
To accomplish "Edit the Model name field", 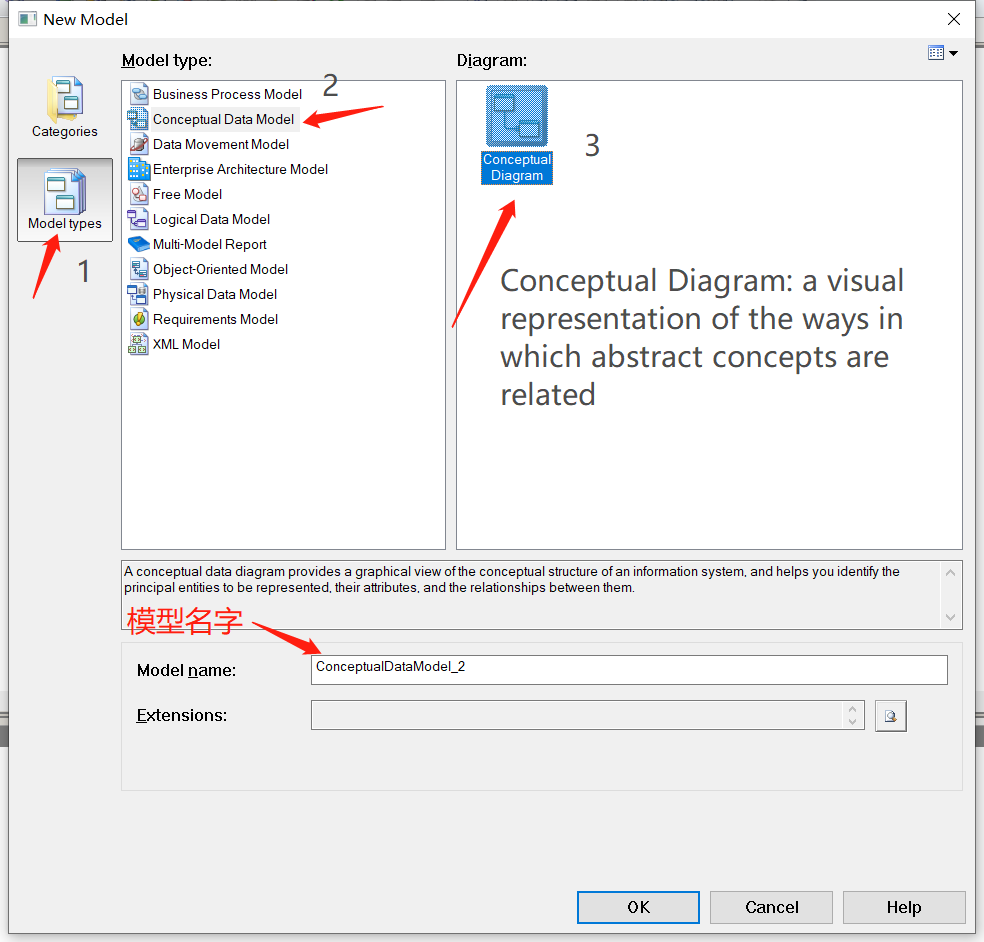I will point(628,669).
